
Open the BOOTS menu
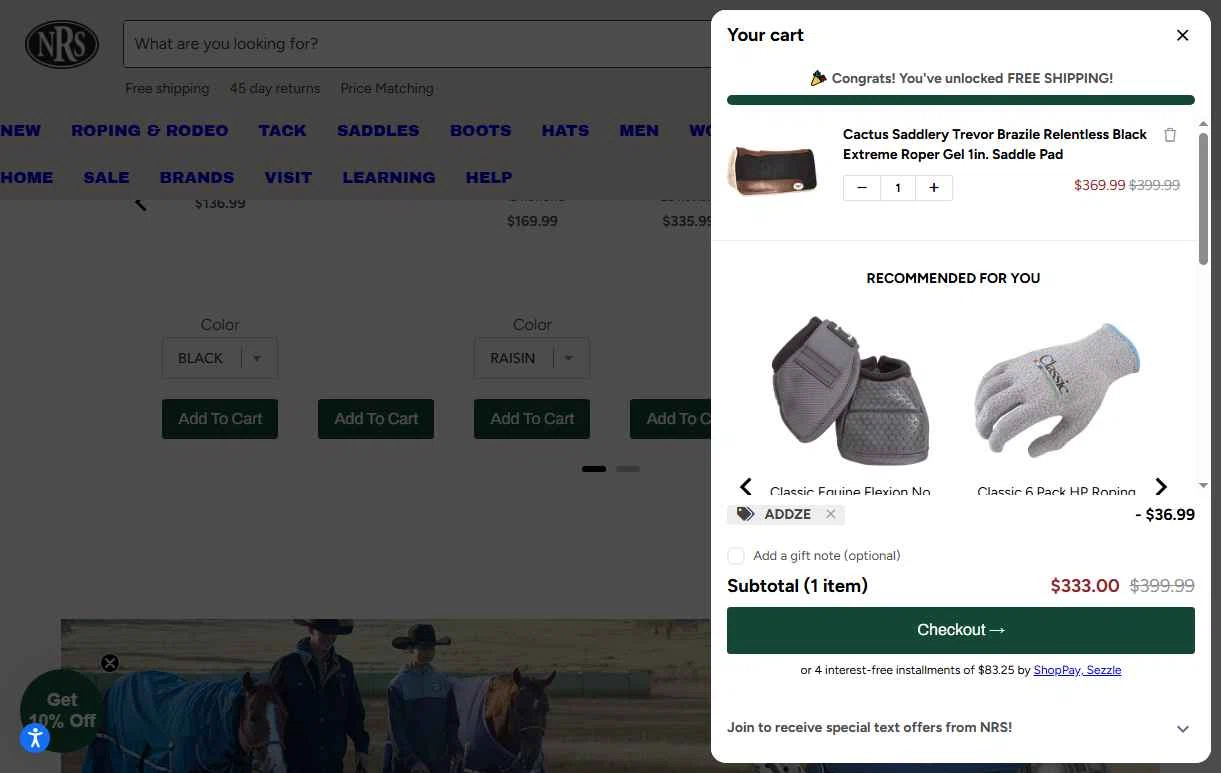(x=481, y=131)
